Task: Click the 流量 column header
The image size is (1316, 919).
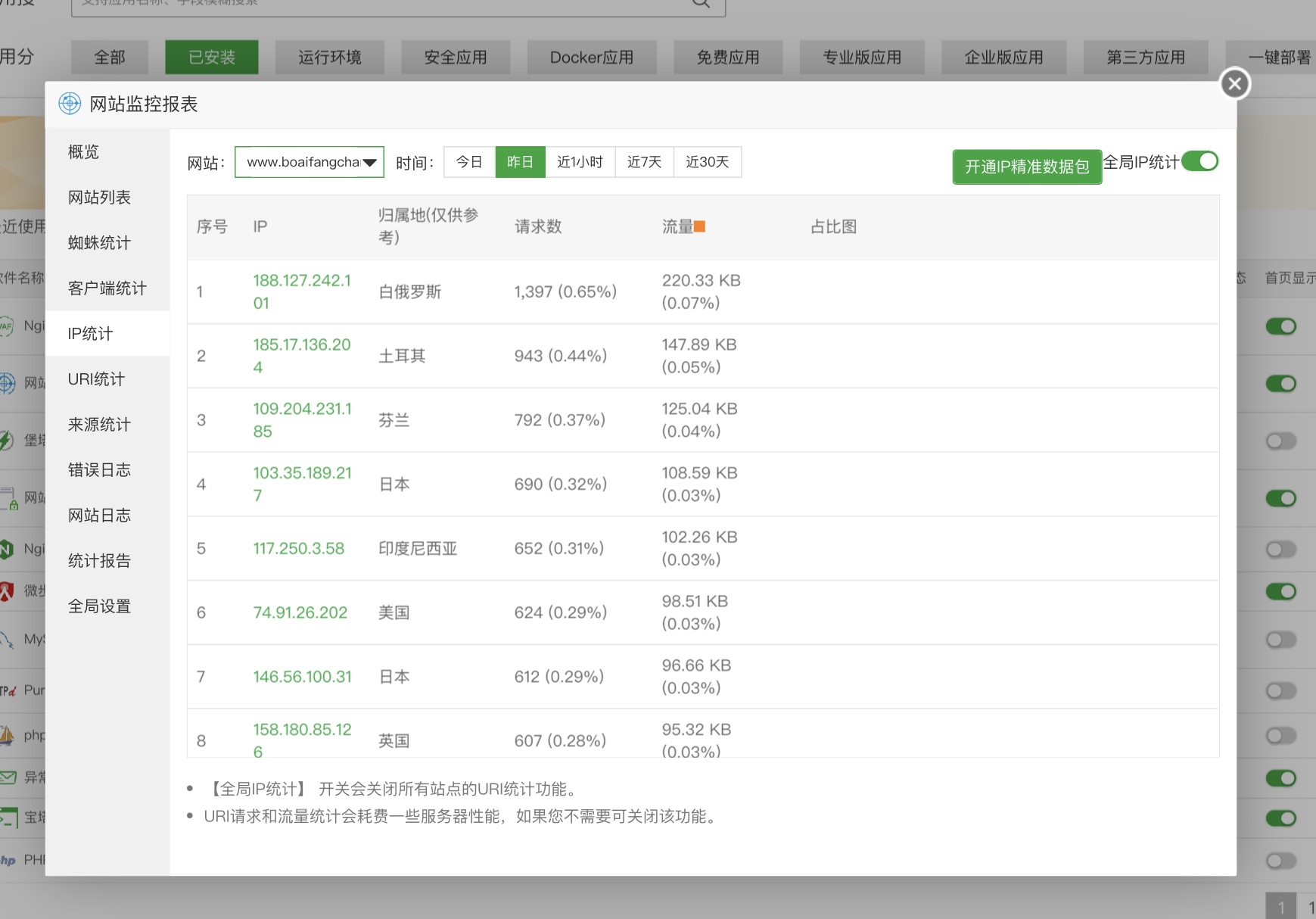Action: pyautogui.click(x=678, y=226)
